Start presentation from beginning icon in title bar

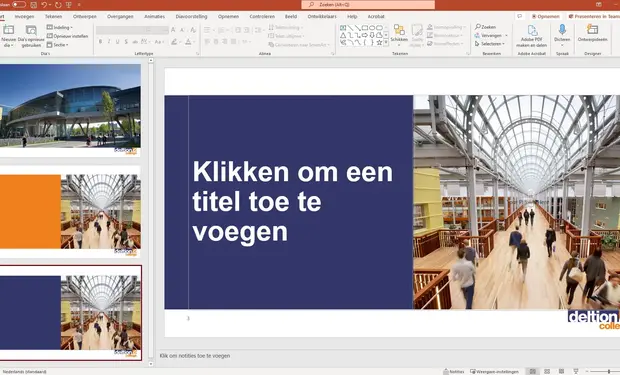(69, 5)
